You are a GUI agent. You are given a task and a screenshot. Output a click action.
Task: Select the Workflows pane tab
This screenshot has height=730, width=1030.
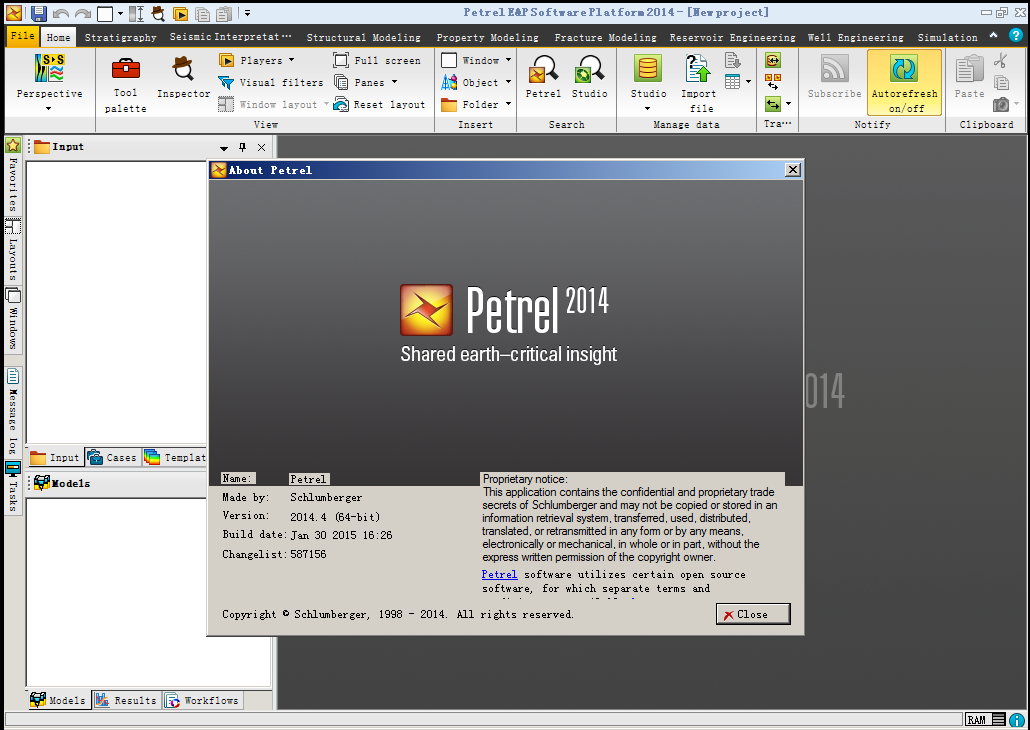(x=202, y=700)
